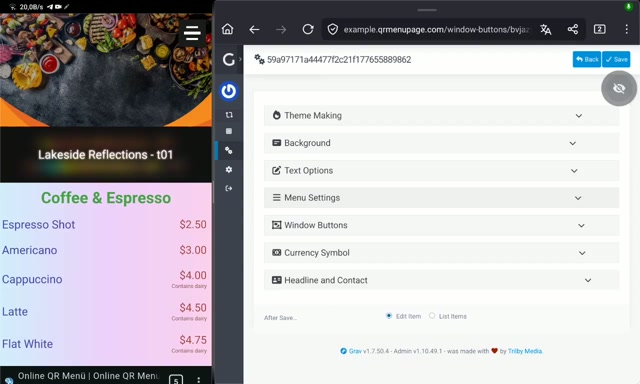Tap the Lakeside Reflections - t01 title
The image size is (640, 384).
[105, 155]
